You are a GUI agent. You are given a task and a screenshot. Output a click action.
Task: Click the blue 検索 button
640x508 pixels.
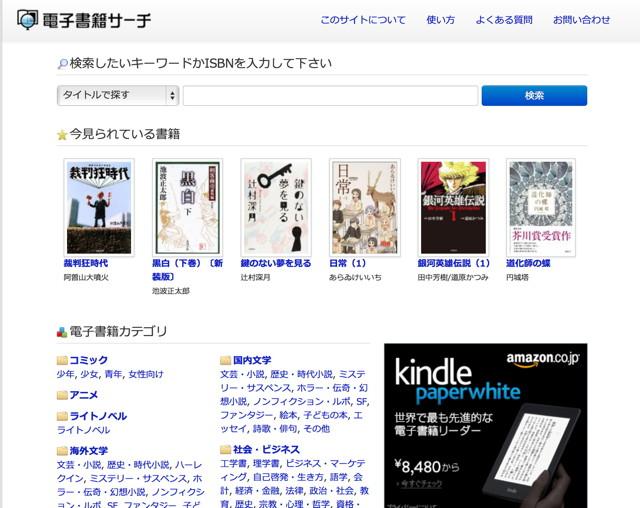(x=534, y=95)
